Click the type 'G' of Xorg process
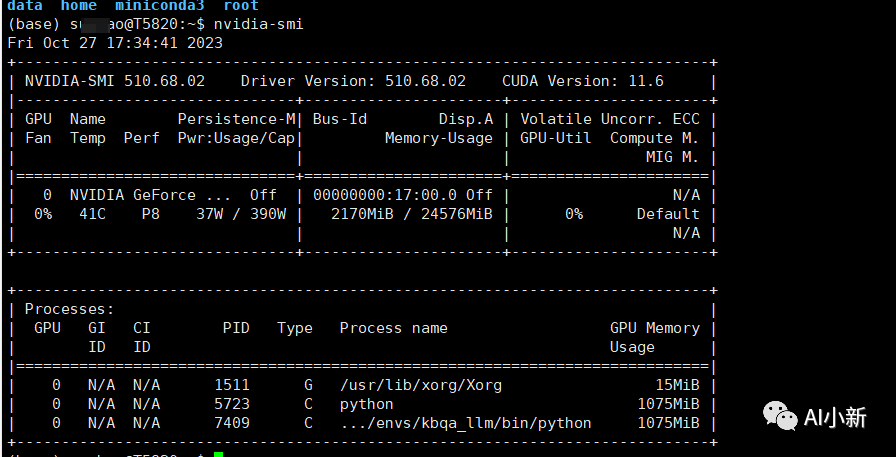This screenshot has height=457, width=896. (309, 385)
